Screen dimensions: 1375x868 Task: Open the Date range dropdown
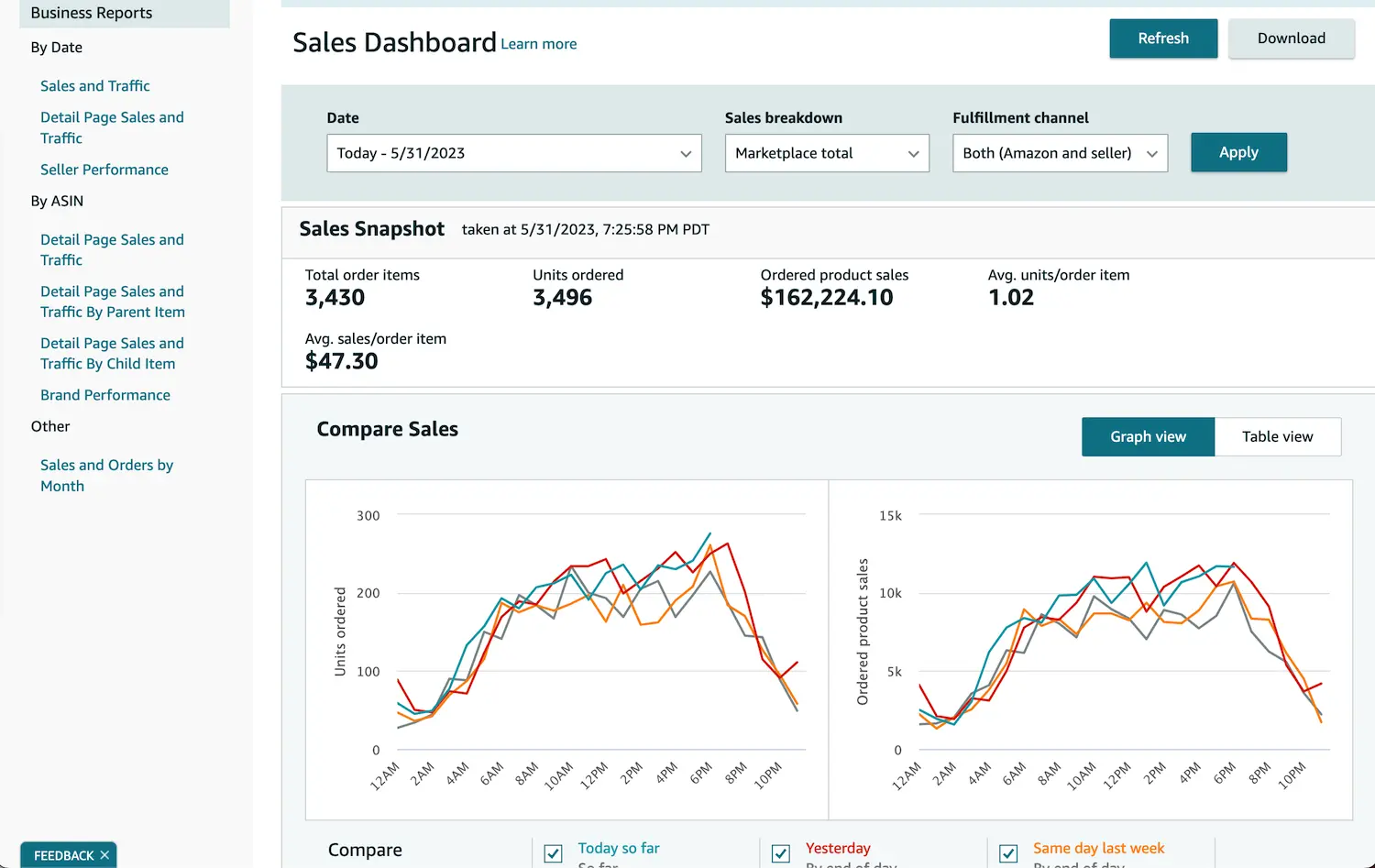click(513, 153)
